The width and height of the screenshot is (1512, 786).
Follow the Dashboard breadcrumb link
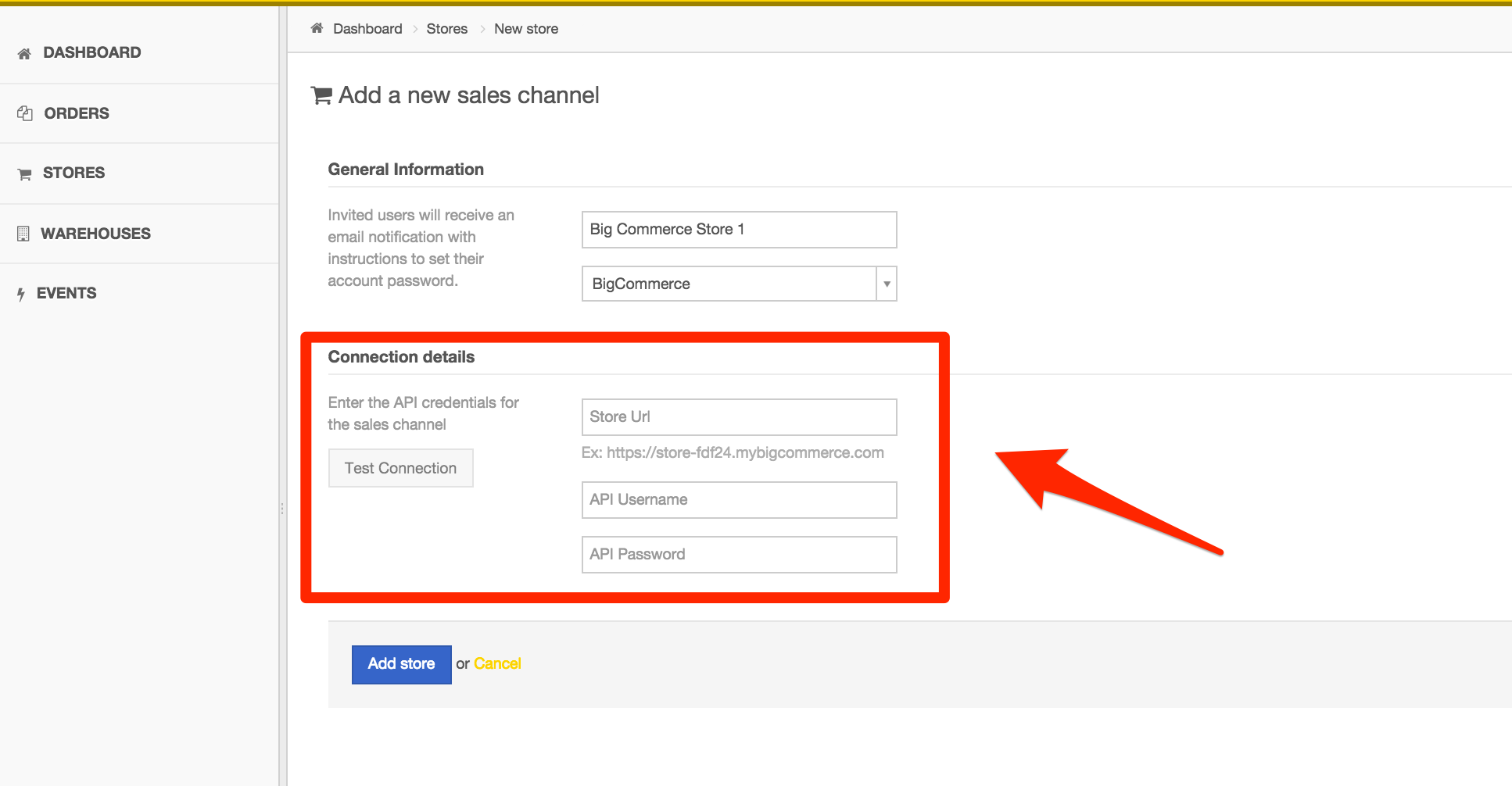tap(367, 29)
